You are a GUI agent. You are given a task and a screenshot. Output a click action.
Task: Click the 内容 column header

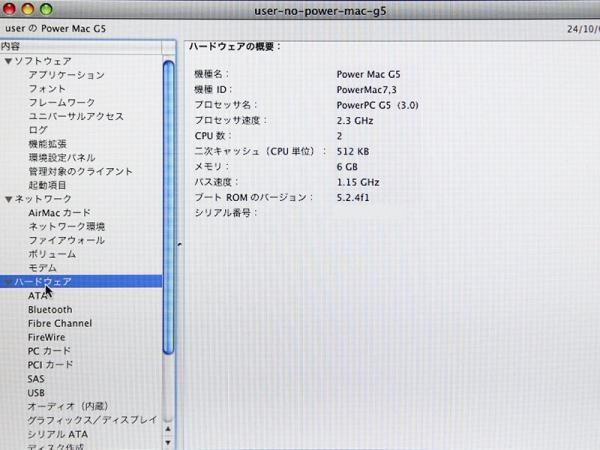[81, 47]
